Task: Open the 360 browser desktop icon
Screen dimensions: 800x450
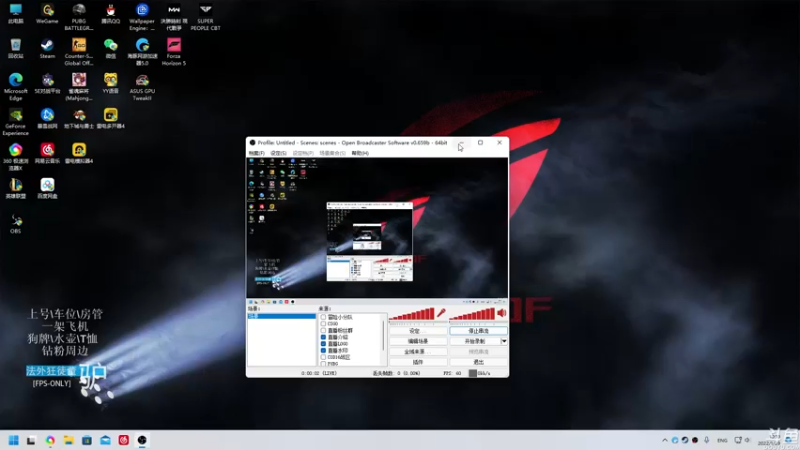Action: (x=15, y=157)
